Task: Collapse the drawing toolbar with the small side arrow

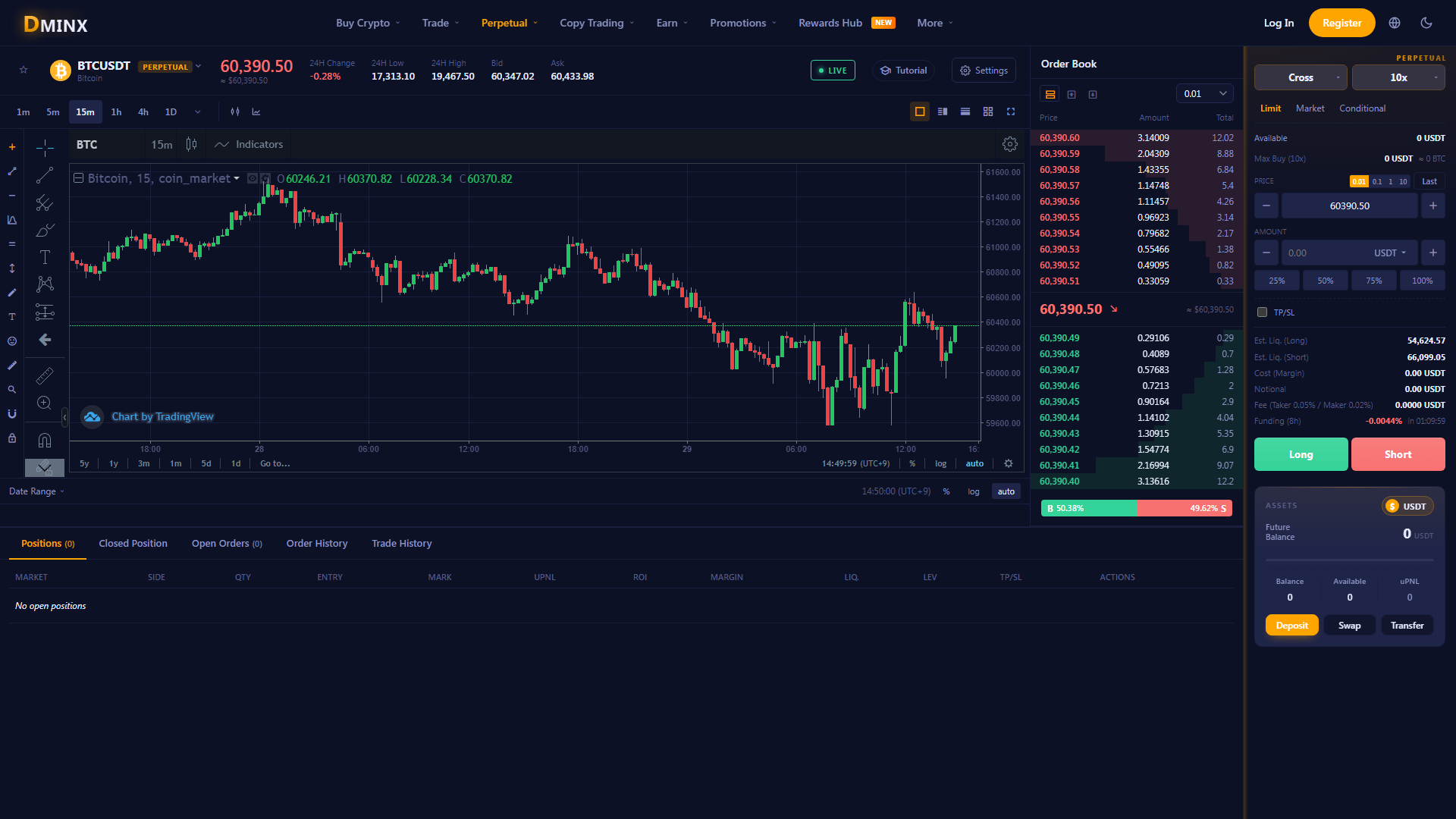Action: (64, 417)
